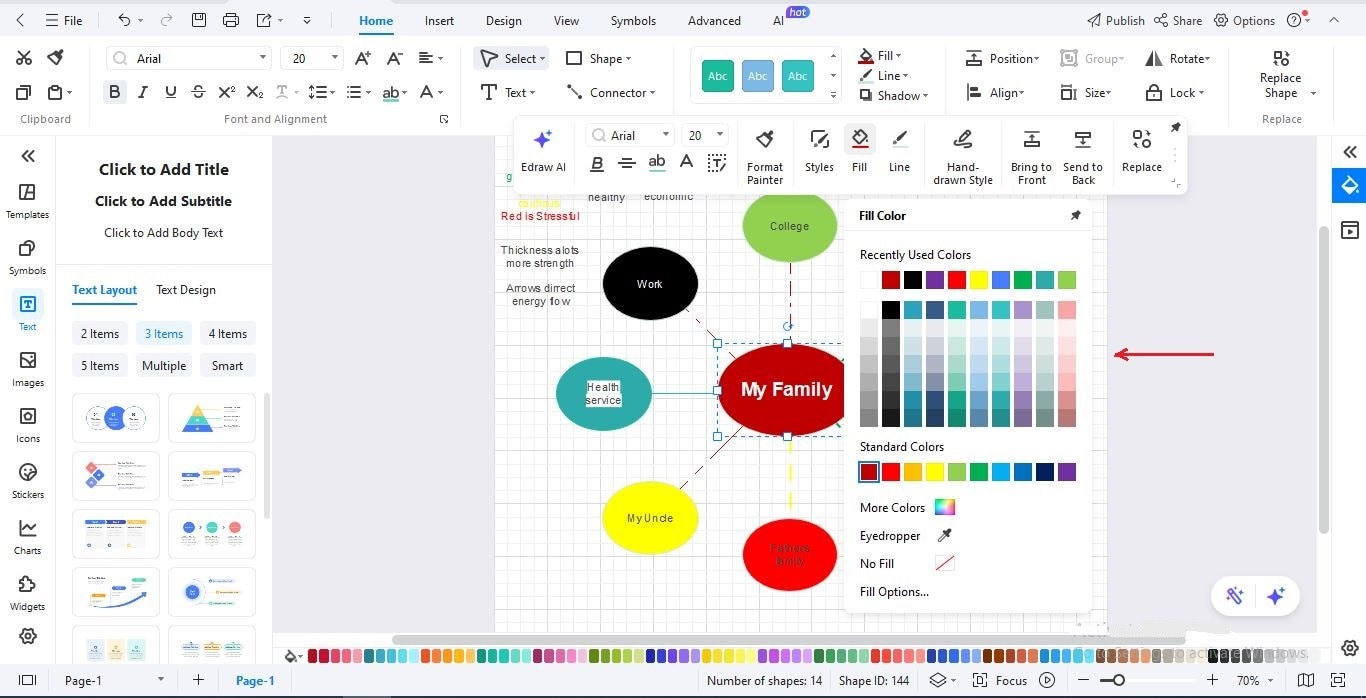Open the Templates sidebar panel
Image resolution: width=1366 pixels, height=698 pixels.
click(27, 201)
